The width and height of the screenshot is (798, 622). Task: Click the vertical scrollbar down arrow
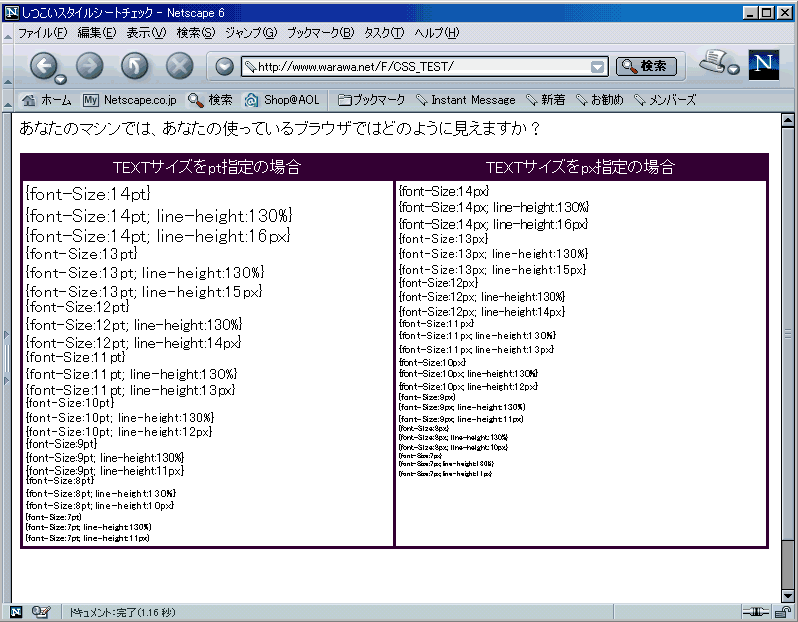[x=787, y=596]
